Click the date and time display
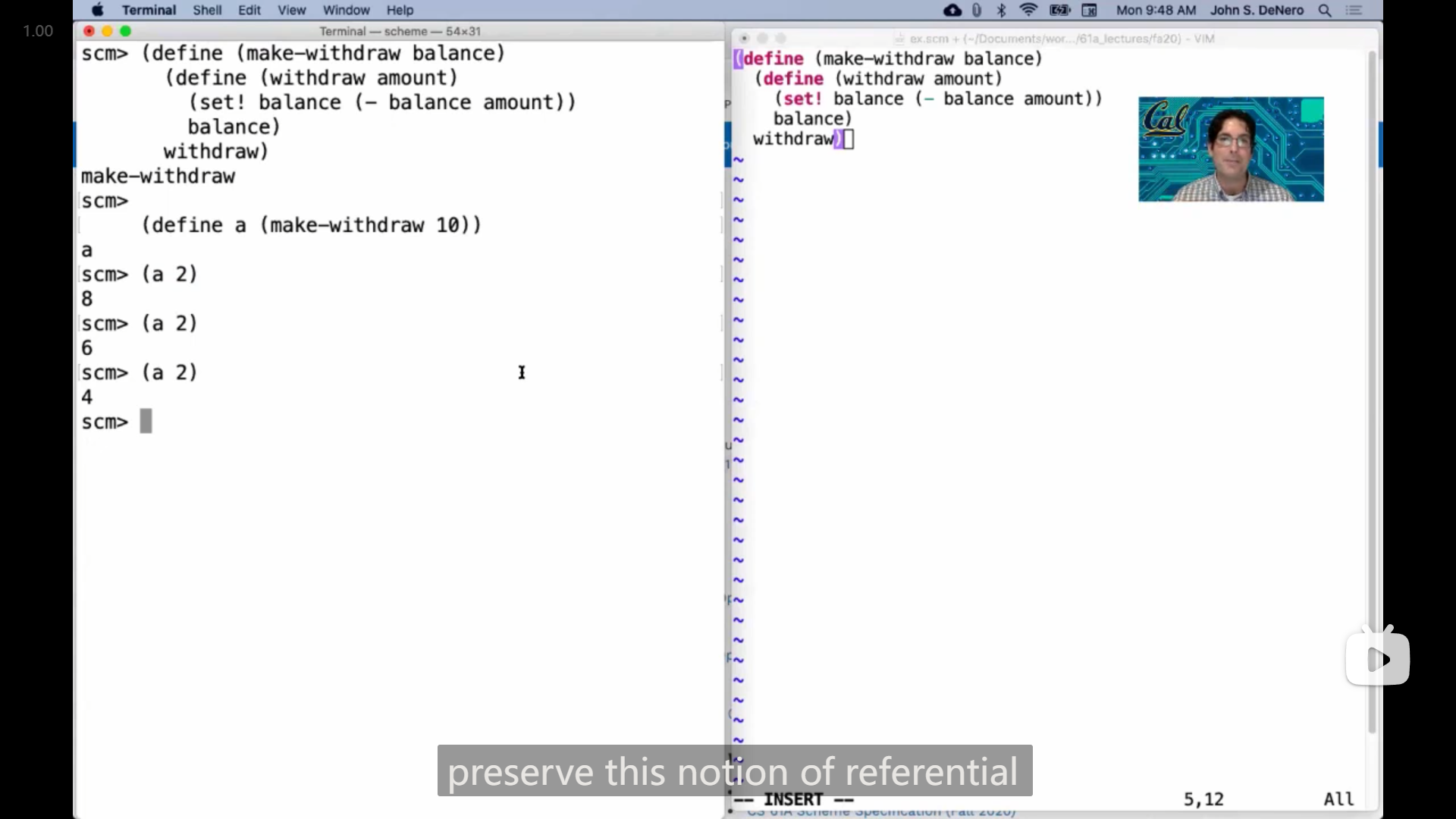The image size is (1456, 819). [x=1156, y=10]
